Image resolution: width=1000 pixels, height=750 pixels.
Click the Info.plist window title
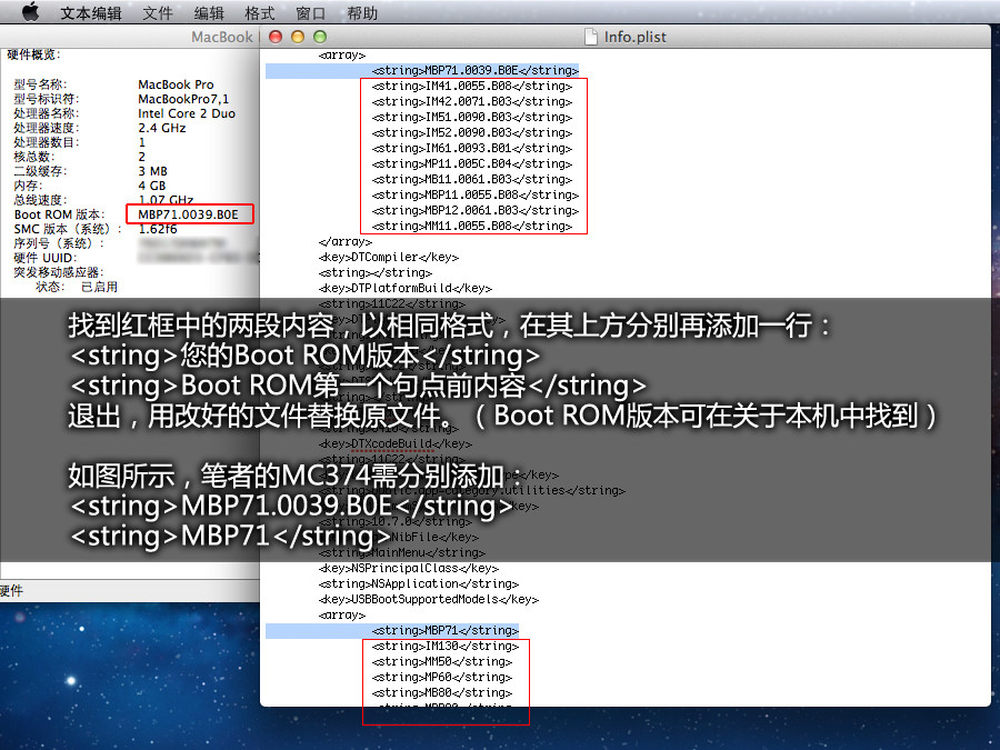click(635, 37)
